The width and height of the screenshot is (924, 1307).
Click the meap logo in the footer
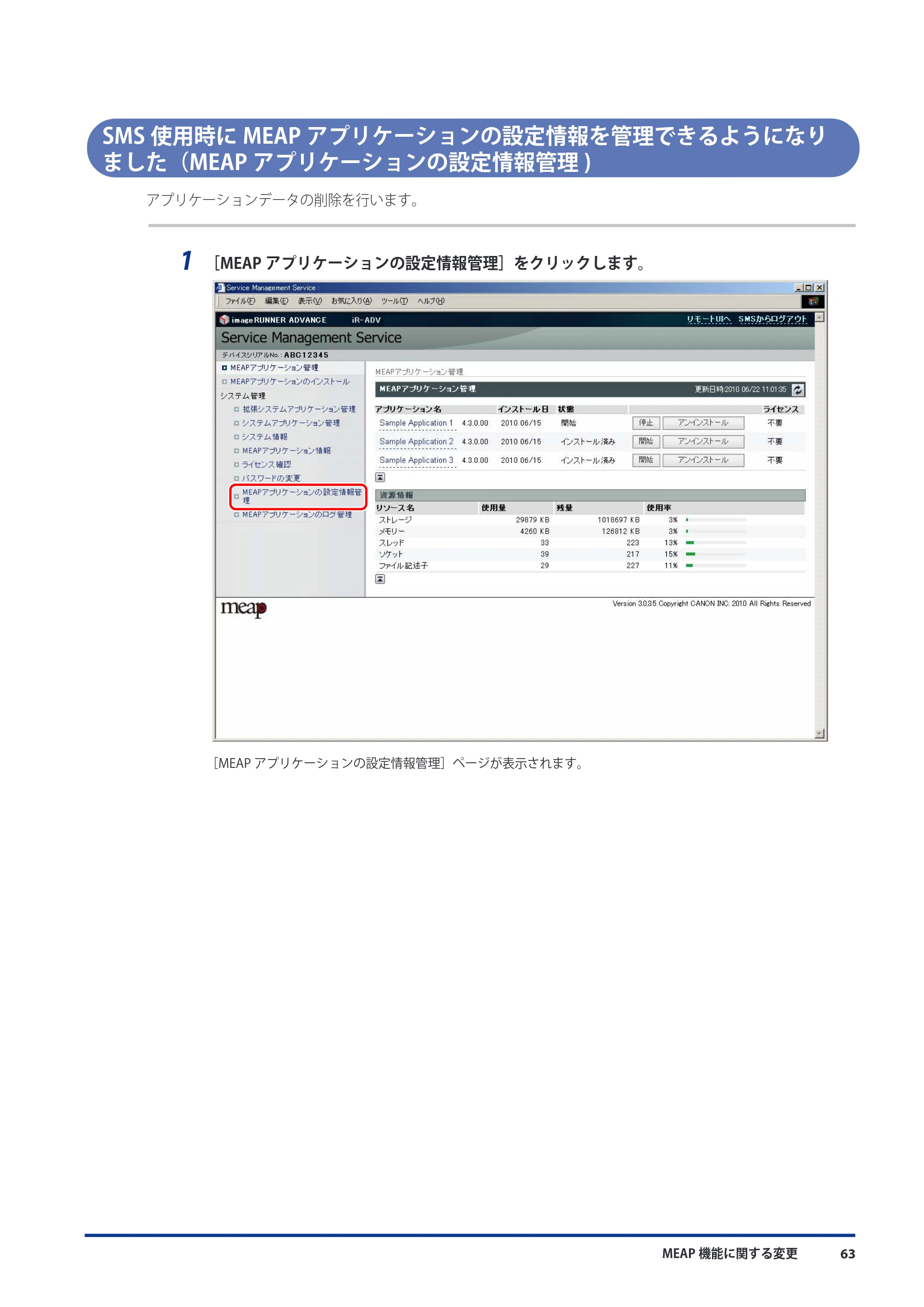click(243, 608)
